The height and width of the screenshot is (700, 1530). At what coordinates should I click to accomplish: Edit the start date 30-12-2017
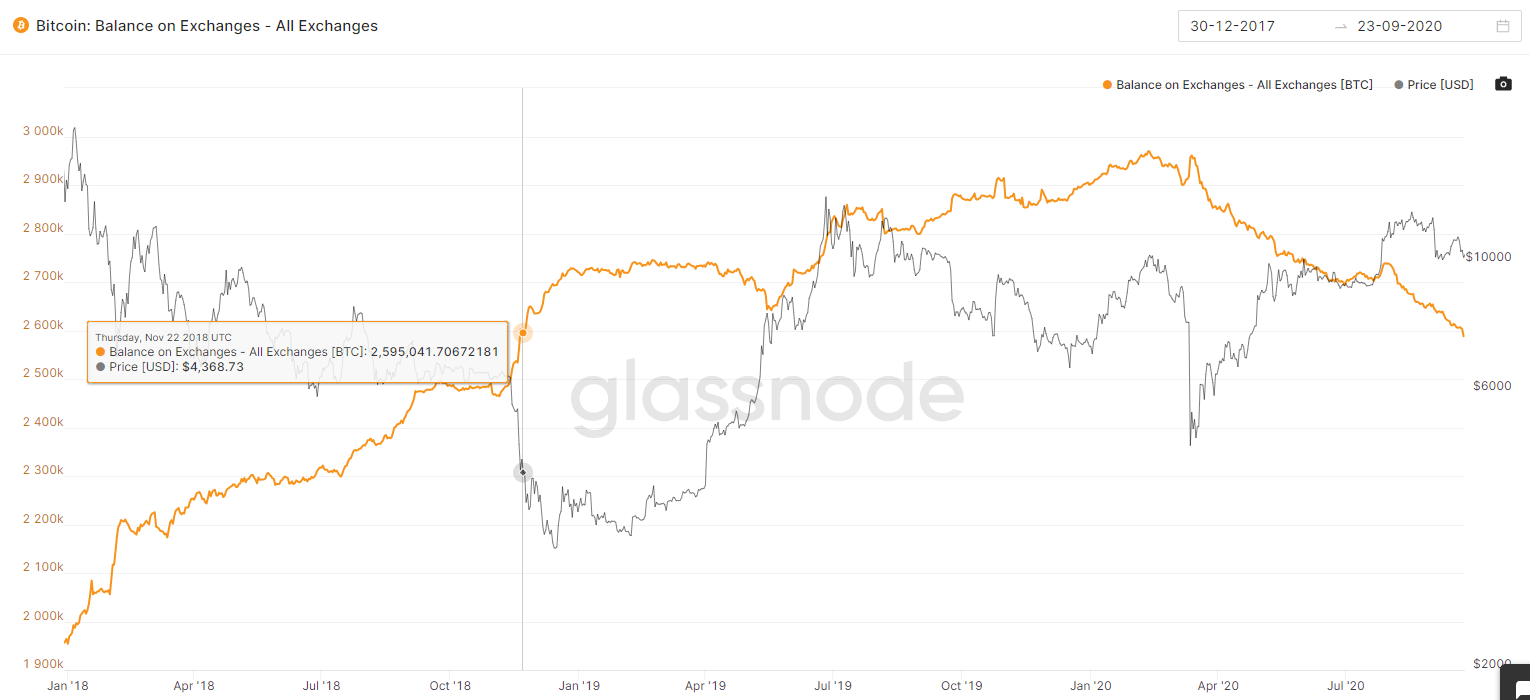tap(1232, 26)
